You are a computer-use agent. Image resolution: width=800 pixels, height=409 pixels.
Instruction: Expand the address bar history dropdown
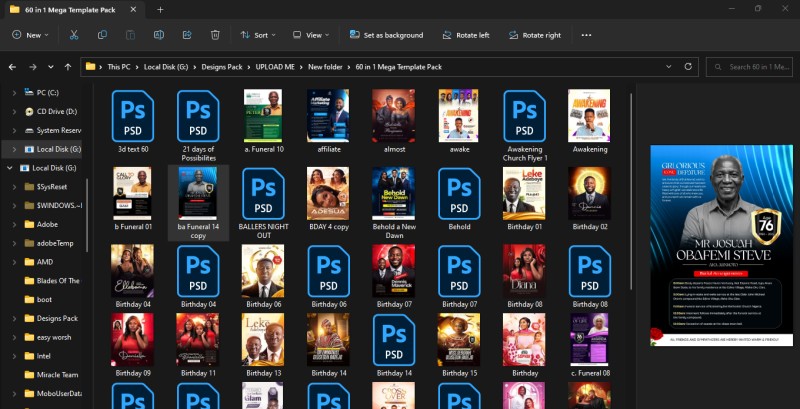669,67
